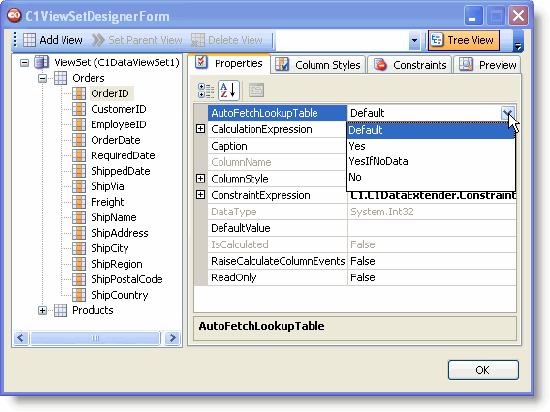Screen dimensions: 550x412
Task: Collapse the Orders tree node
Action: pos(42,78)
